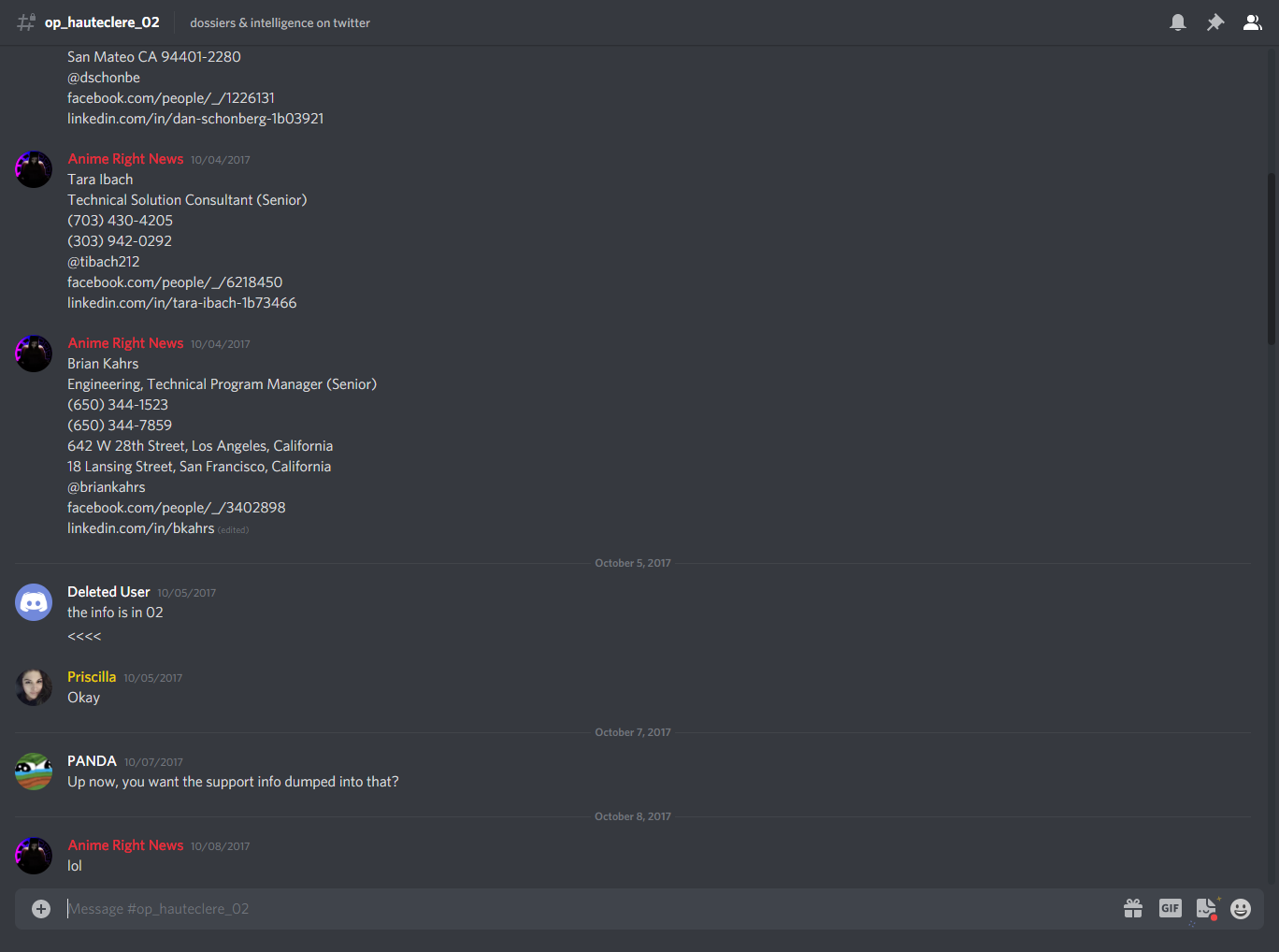The image size is (1279, 952).
Task: Click the channel hash icon in header
Action: coord(26,22)
